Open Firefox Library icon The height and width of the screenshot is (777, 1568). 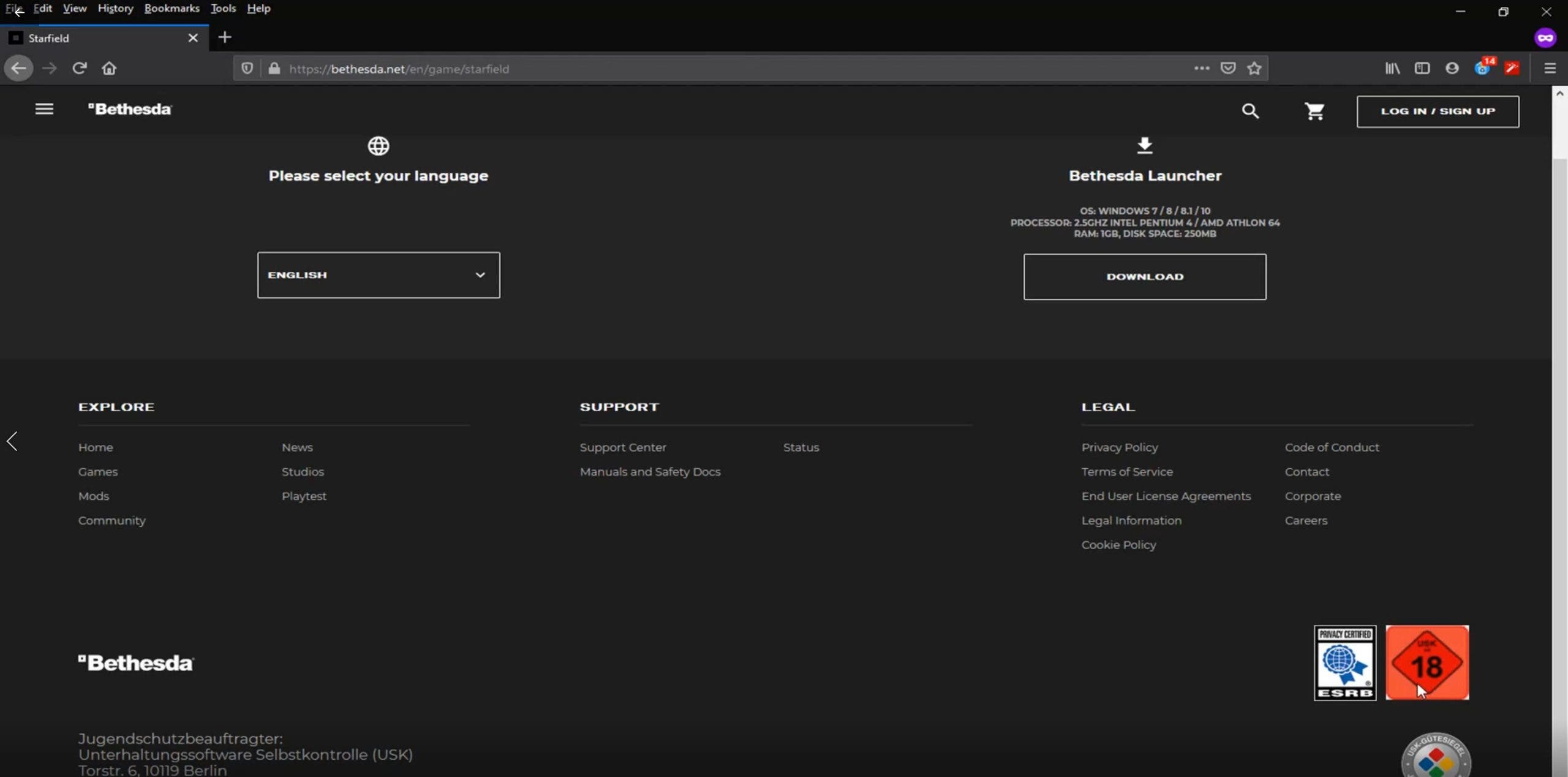tap(1392, 68)
